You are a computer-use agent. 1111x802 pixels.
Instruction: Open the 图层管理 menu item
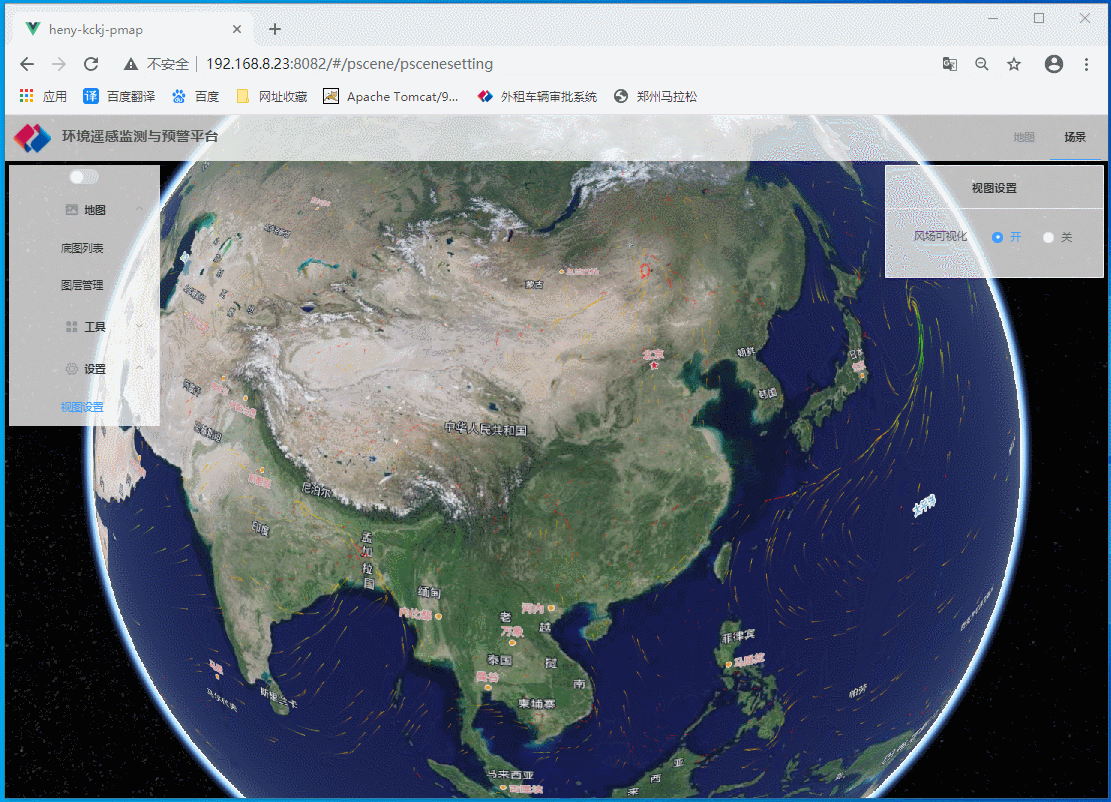point(82,285)
